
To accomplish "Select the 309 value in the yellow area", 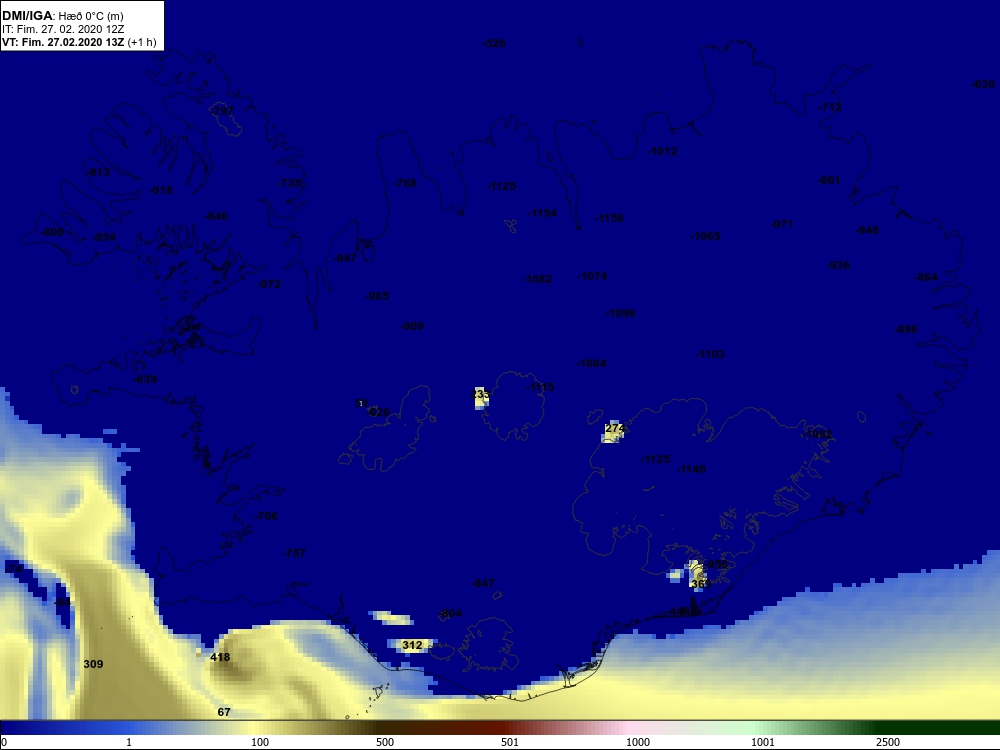I will point(93,664).
